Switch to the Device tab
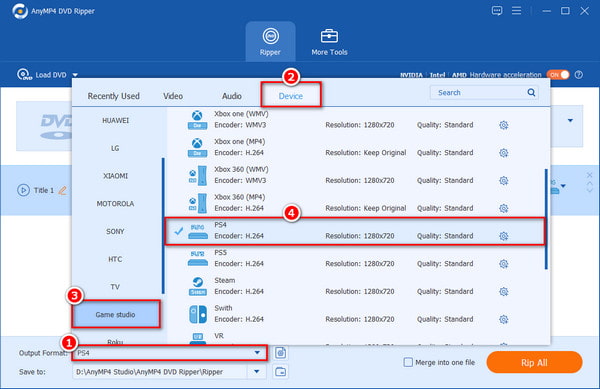This screenshot has width=600, height=389. [291, 96]
